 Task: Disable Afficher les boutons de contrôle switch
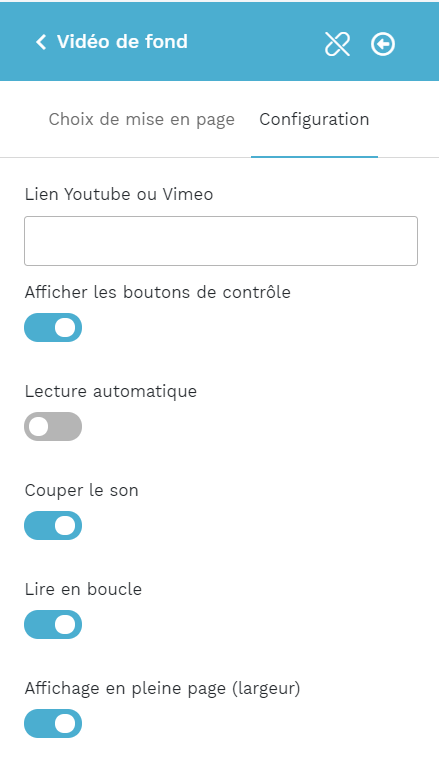(x=53, y=327)
